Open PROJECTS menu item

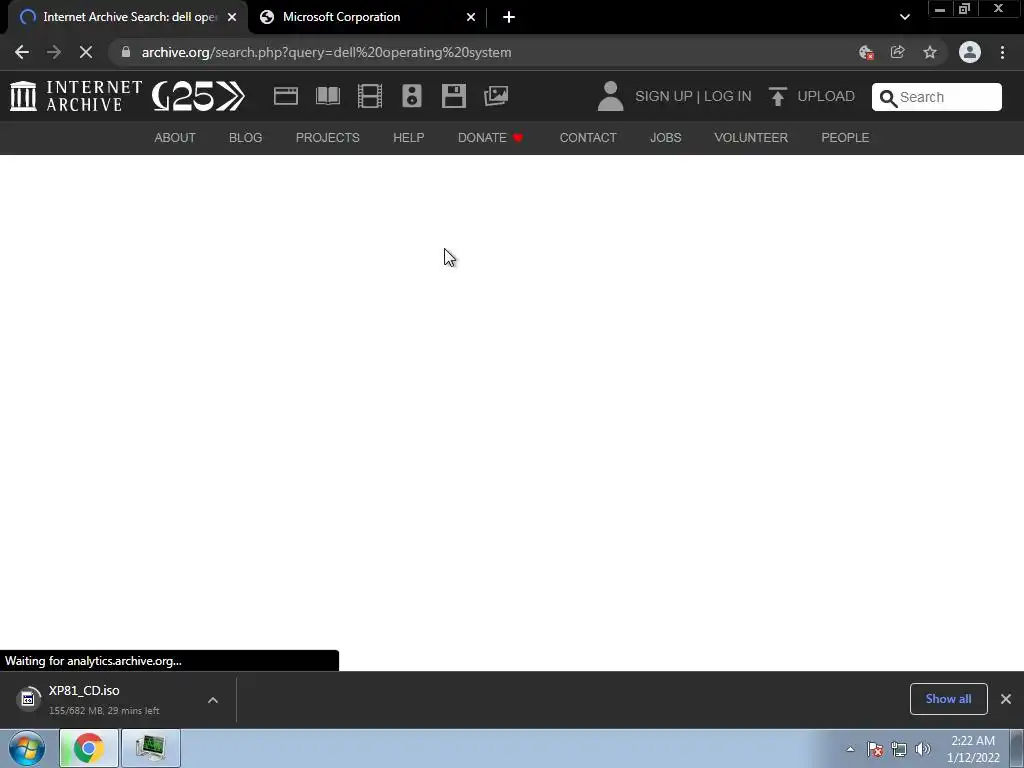point(328,138)
